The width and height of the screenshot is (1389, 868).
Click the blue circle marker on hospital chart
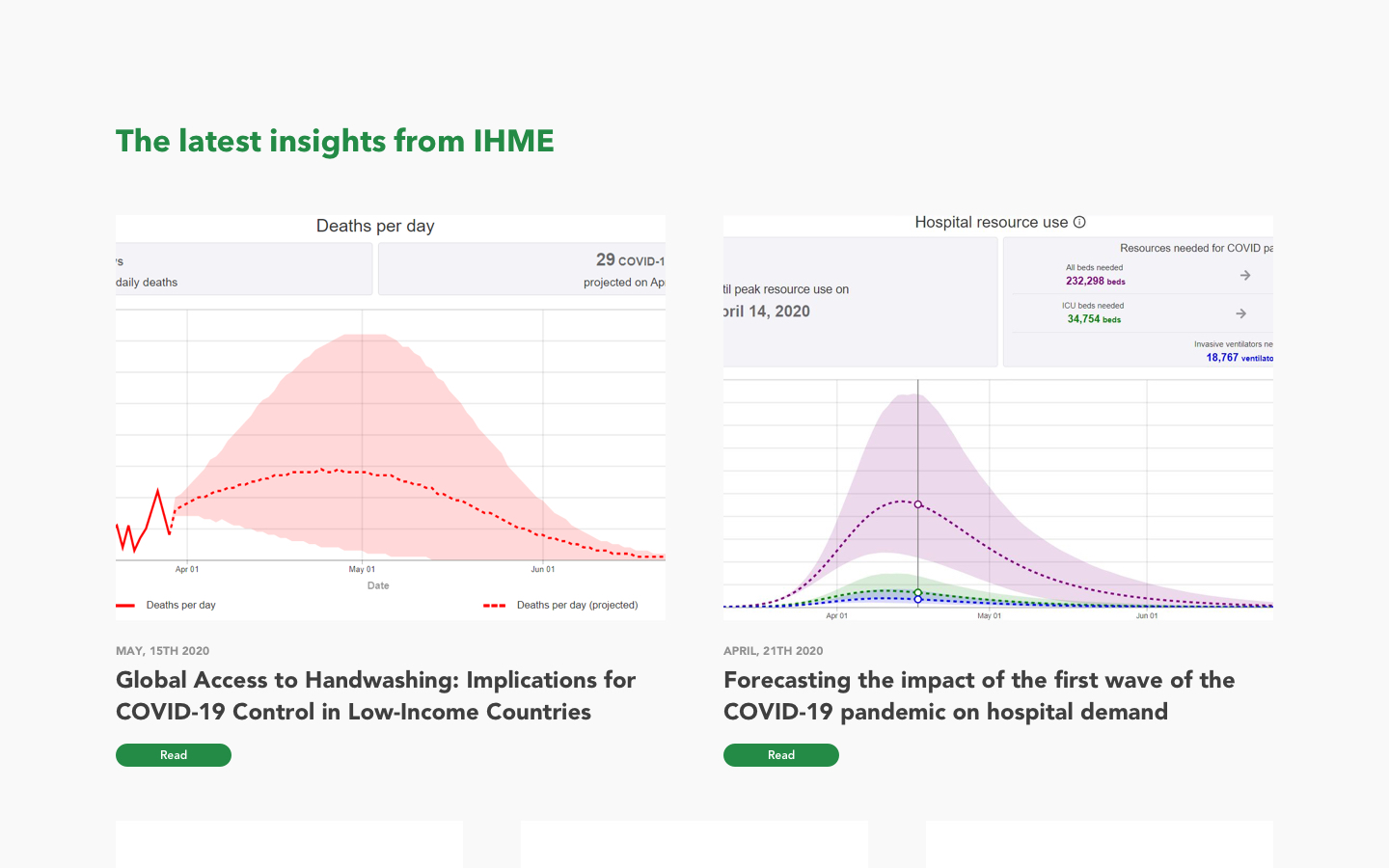coord(917,599)
